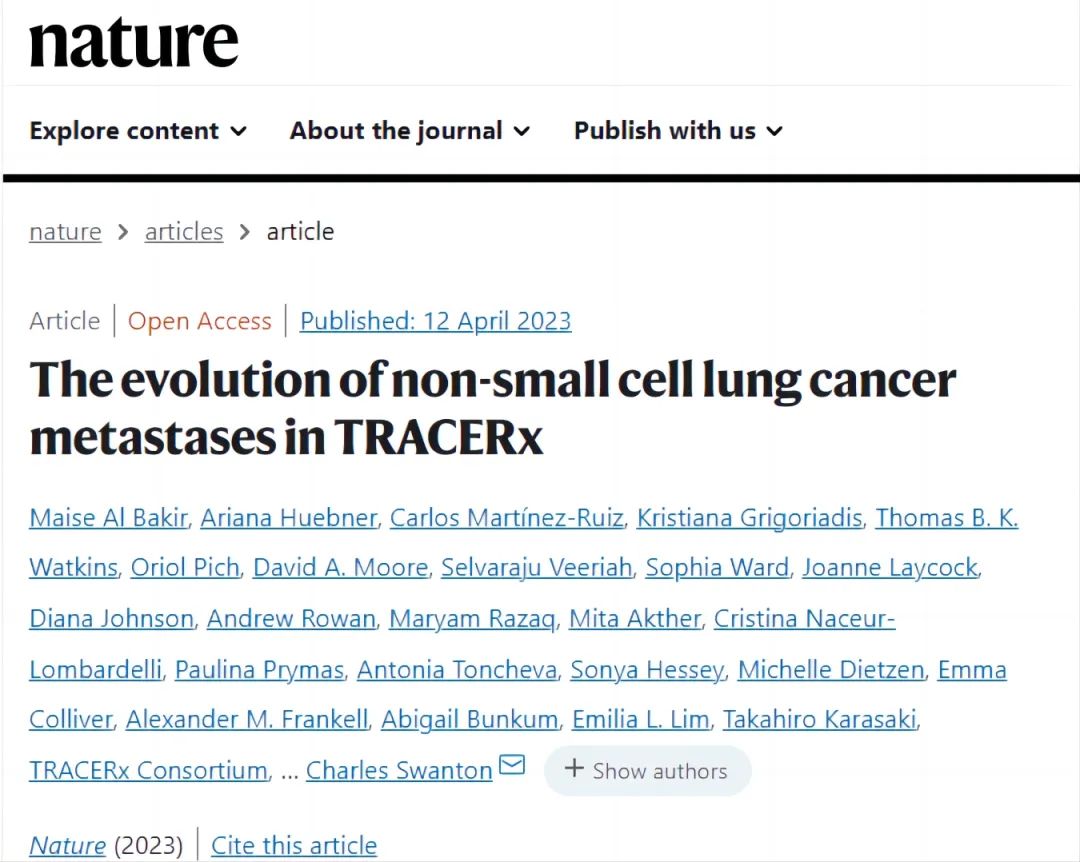This screenshot has height=862, width=1080.
Task: Click author Sophia Ward
Action: point(717,568)
